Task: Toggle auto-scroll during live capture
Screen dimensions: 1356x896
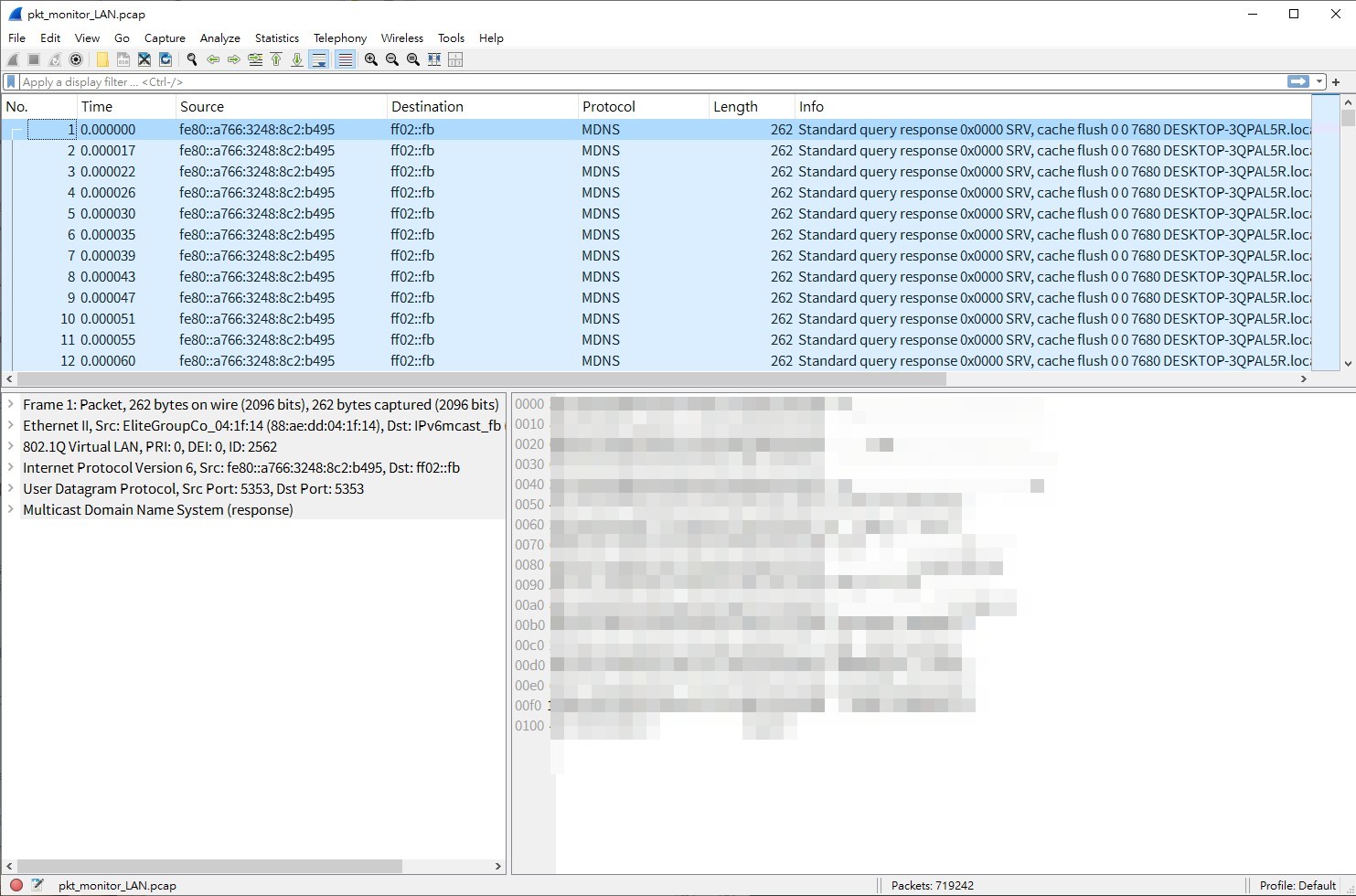Action: coord(318,59)
